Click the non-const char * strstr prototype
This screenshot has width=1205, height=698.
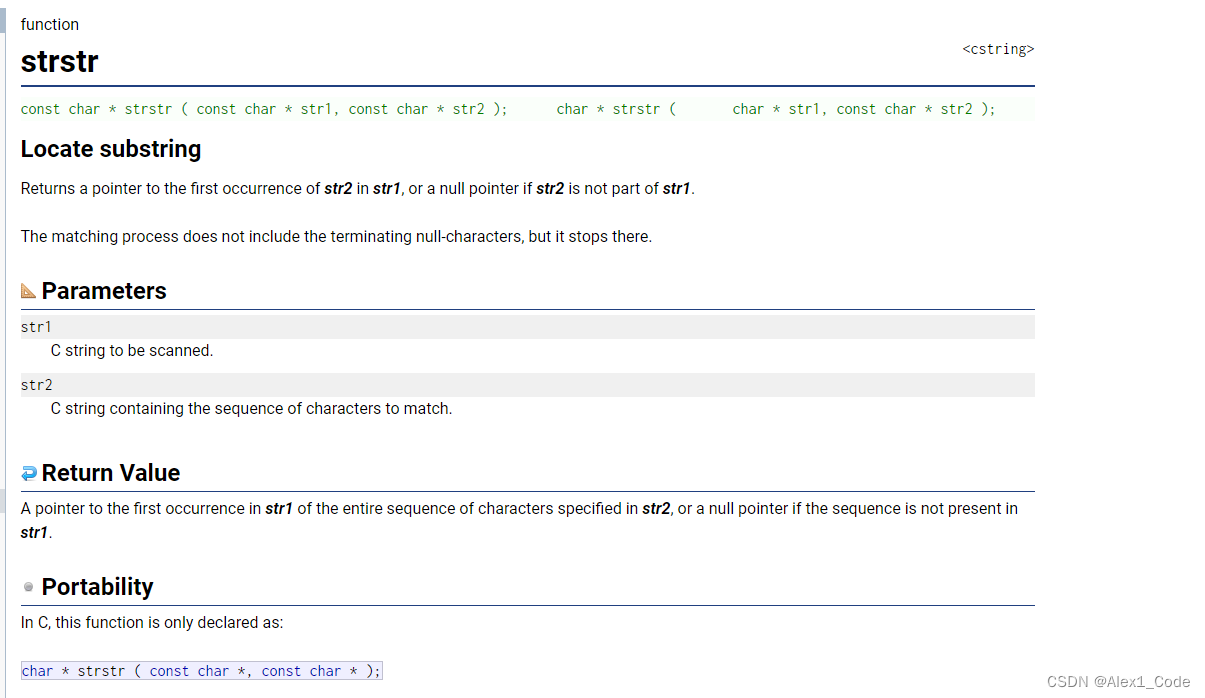(x=776, y=109)
